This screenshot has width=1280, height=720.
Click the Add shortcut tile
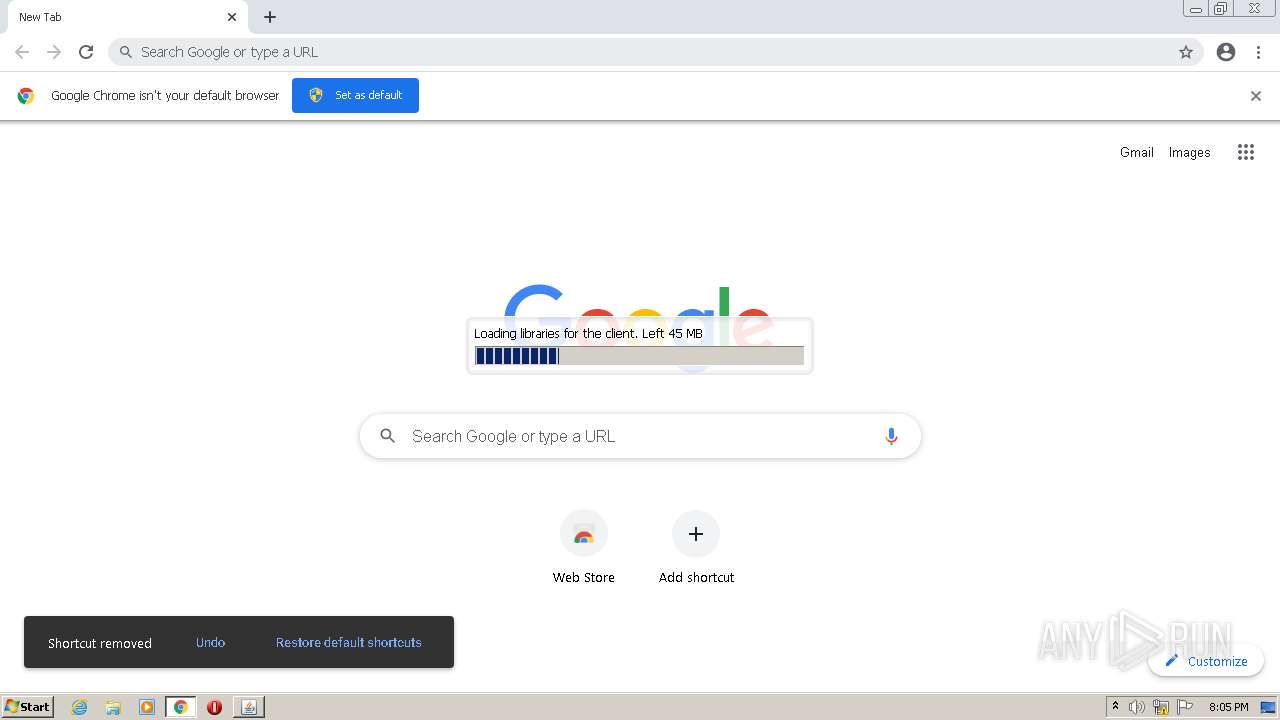click(x=696, y=547)
